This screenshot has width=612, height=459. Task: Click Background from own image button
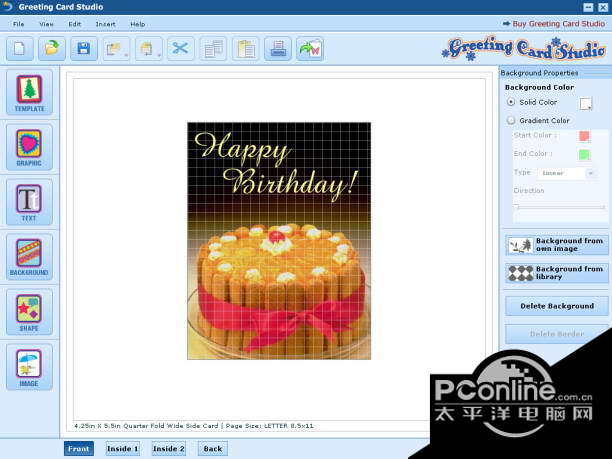coord(557,245)
